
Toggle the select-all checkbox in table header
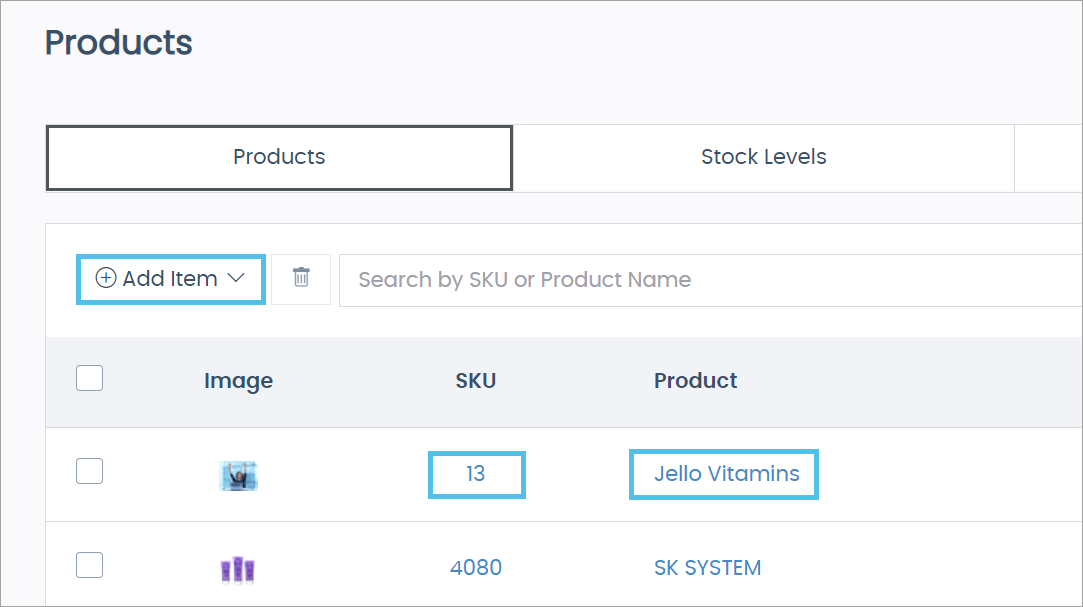click(90, 379)
